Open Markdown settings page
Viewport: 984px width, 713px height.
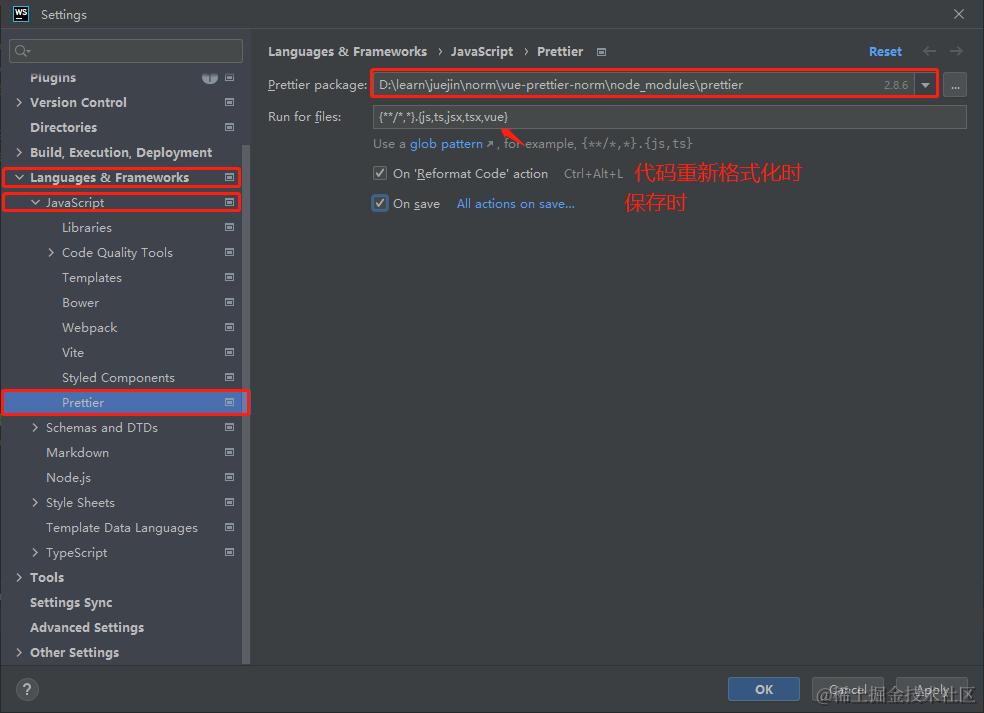tap(77, 453)
